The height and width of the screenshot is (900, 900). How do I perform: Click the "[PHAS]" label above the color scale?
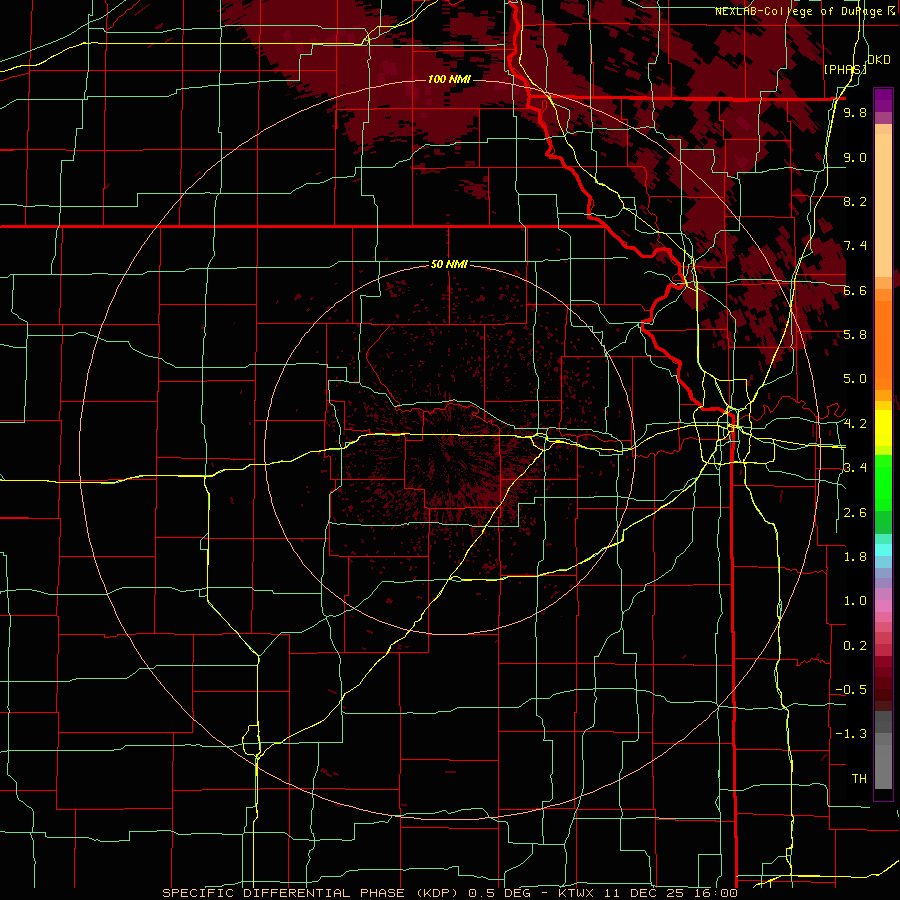click(x=845, y=69)
